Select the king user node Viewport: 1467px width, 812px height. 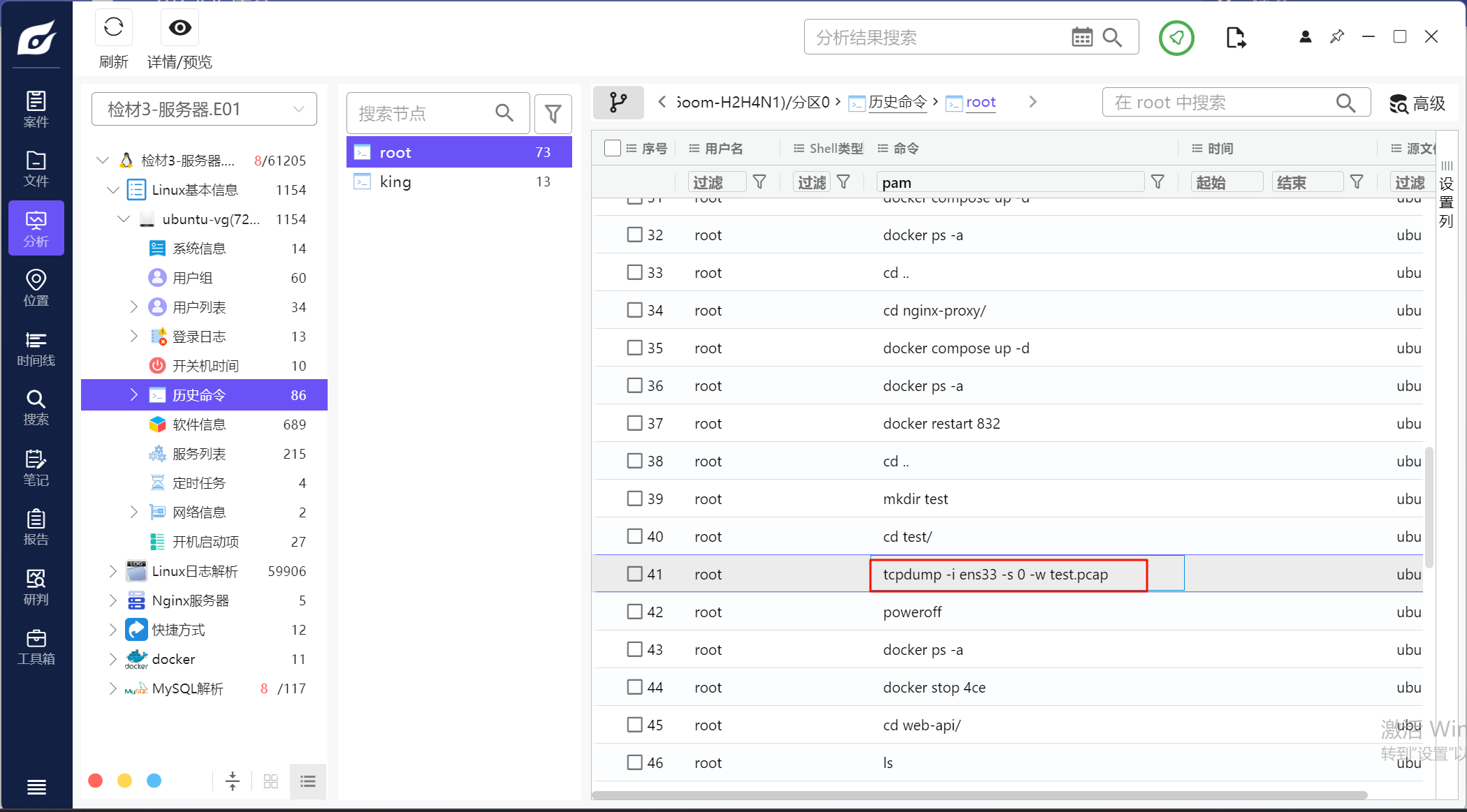[x=395, y=182]
